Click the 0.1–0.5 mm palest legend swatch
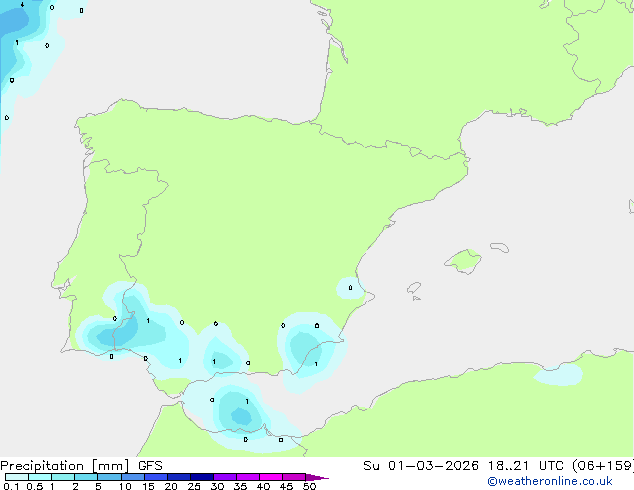The height and width of the screenshot is (490, 634). pos(17,477)
